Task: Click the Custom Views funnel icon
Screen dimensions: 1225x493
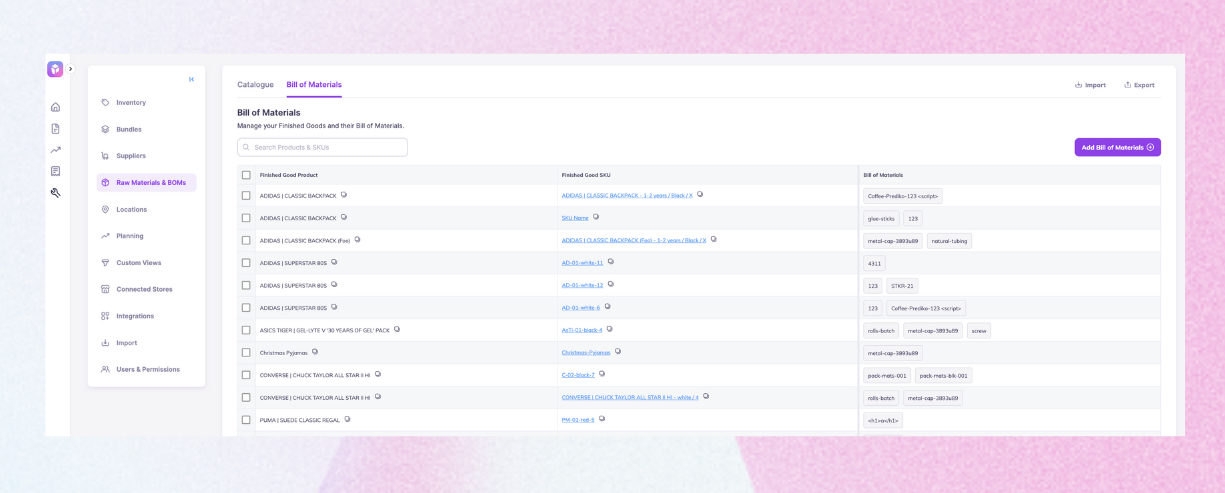Action: 105,263
